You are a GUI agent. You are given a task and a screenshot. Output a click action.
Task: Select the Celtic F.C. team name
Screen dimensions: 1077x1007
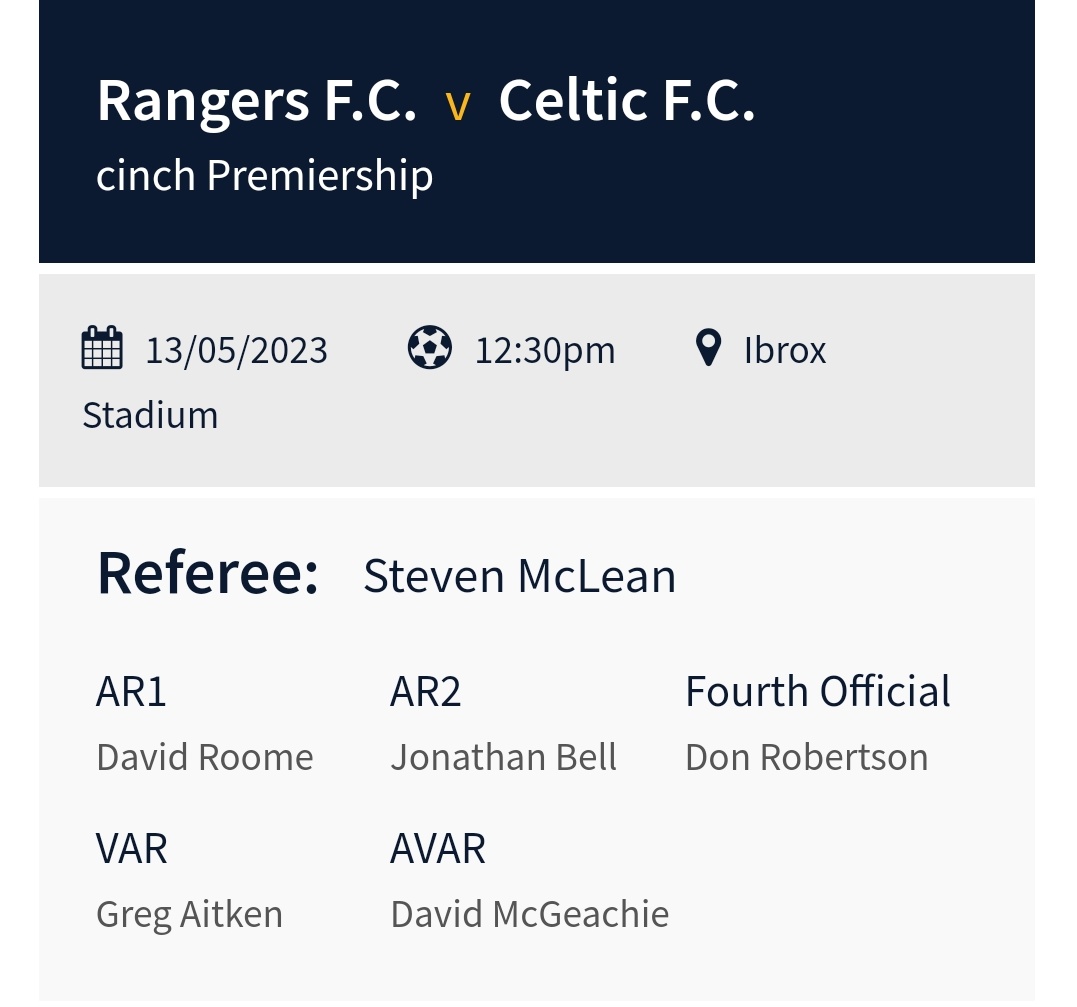point(626,101)
